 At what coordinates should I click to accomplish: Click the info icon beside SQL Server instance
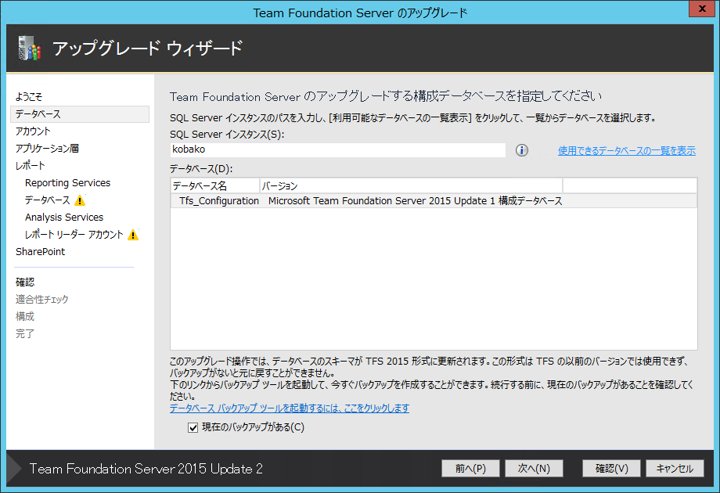click(522, 150)
